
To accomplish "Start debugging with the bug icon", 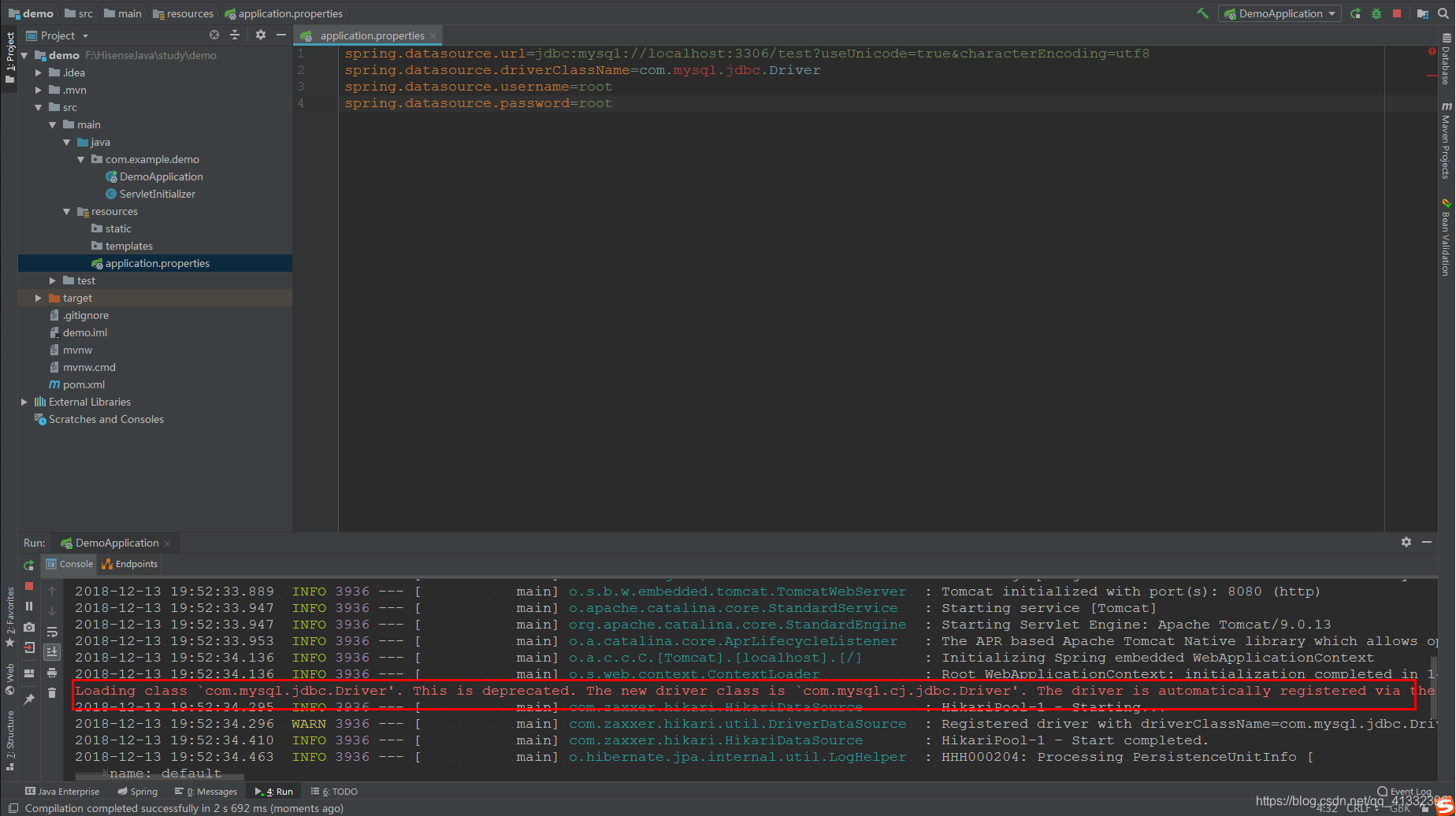I will [x=1376, y=13].
